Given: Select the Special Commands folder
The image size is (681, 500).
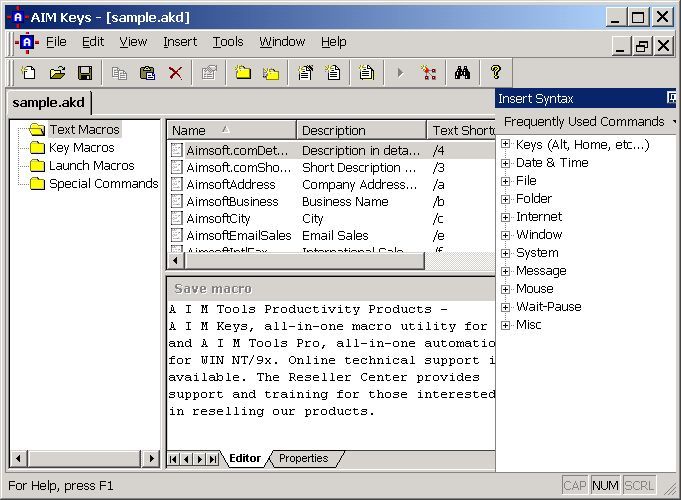Looking at the screenshot, I should pyautogui.click(x=103, y=183).
